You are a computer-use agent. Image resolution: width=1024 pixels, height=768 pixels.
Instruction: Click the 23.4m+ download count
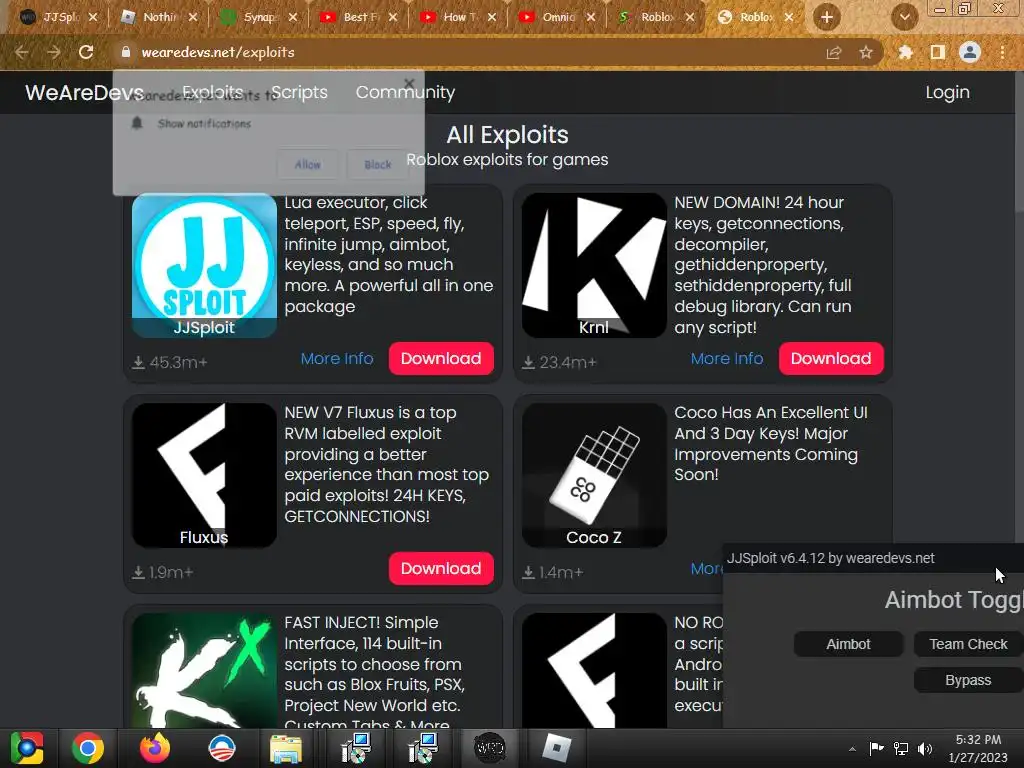click(560, 362)
